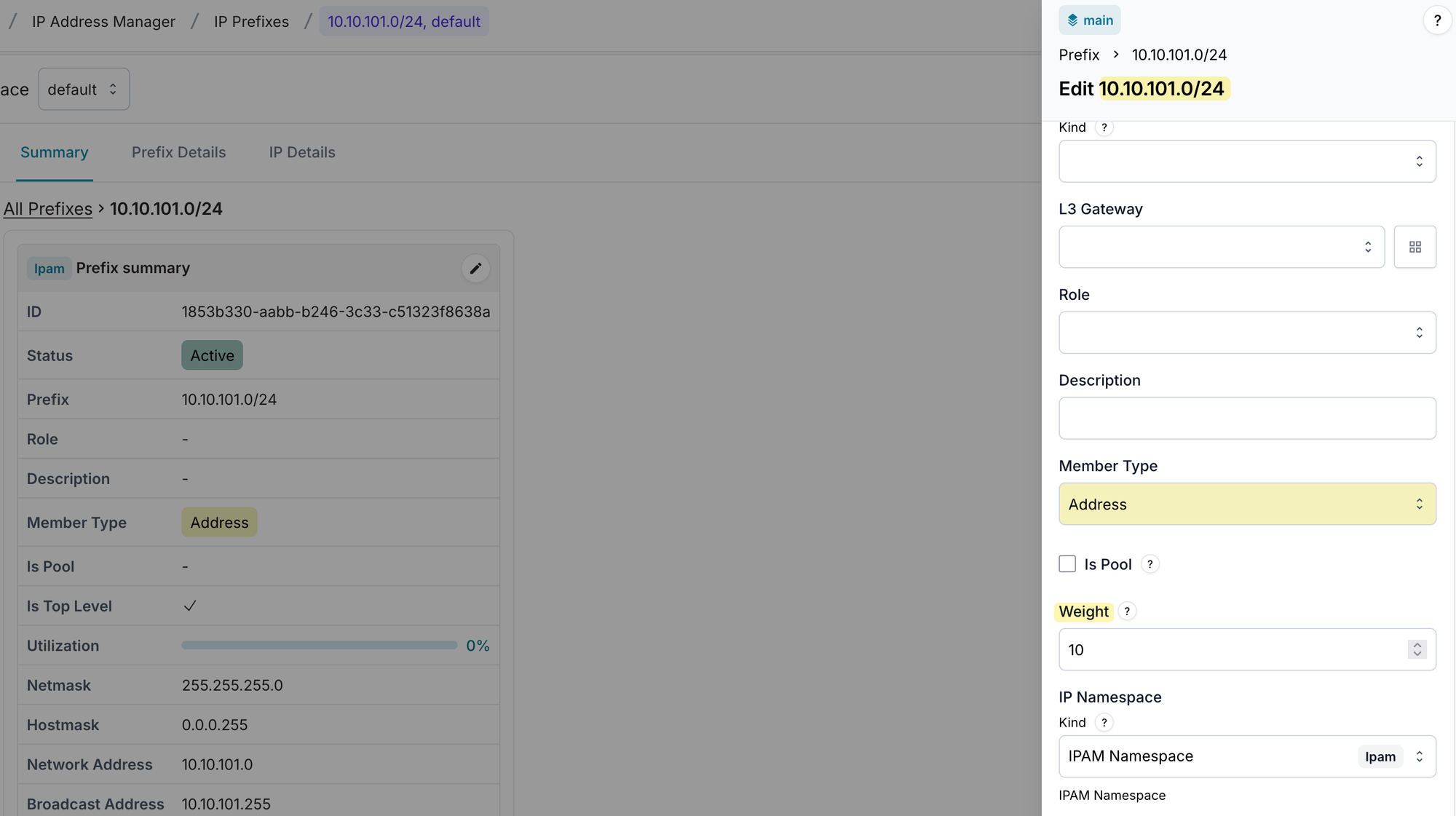Open the Role dropdown in edit panel

[1246, 333]
